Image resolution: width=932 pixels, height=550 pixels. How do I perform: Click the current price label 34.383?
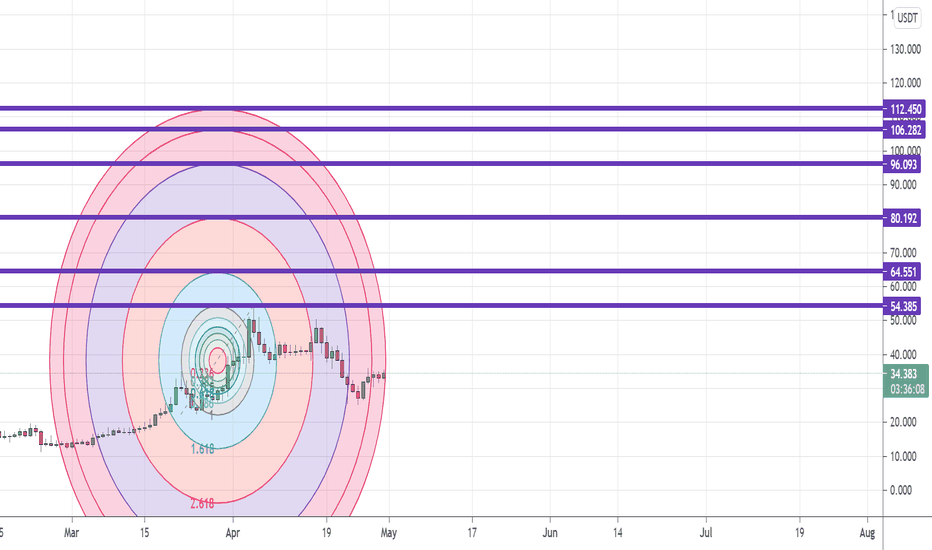(903, 373)
